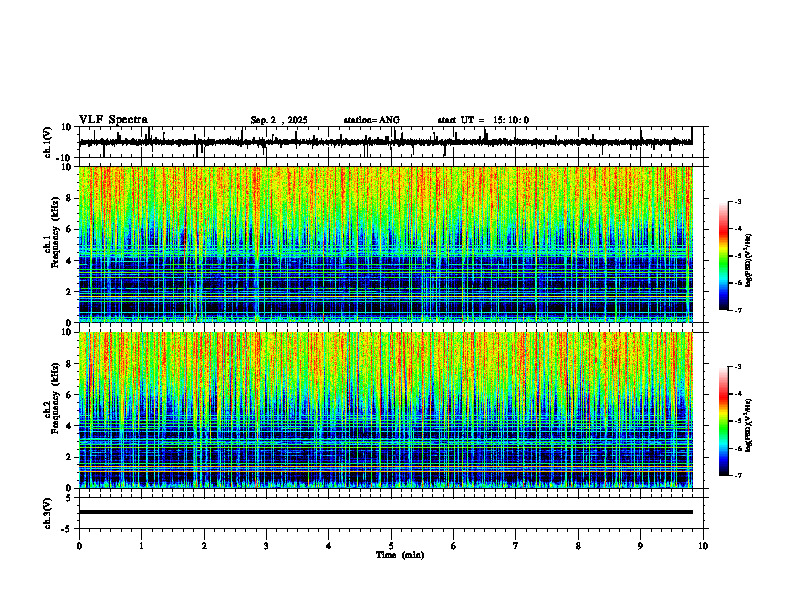Click the ch.1 spectrogram colour bar

[724, 256]
